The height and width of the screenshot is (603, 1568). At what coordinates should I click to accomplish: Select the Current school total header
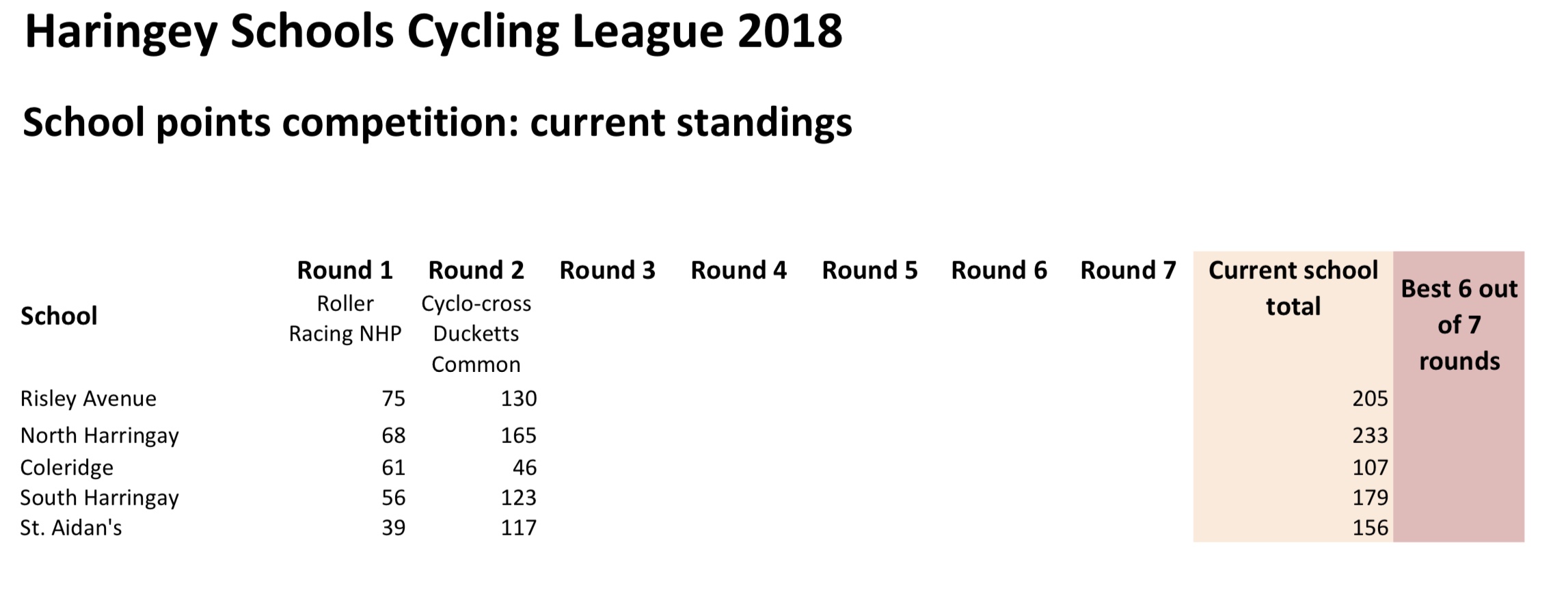(1293, 289)
